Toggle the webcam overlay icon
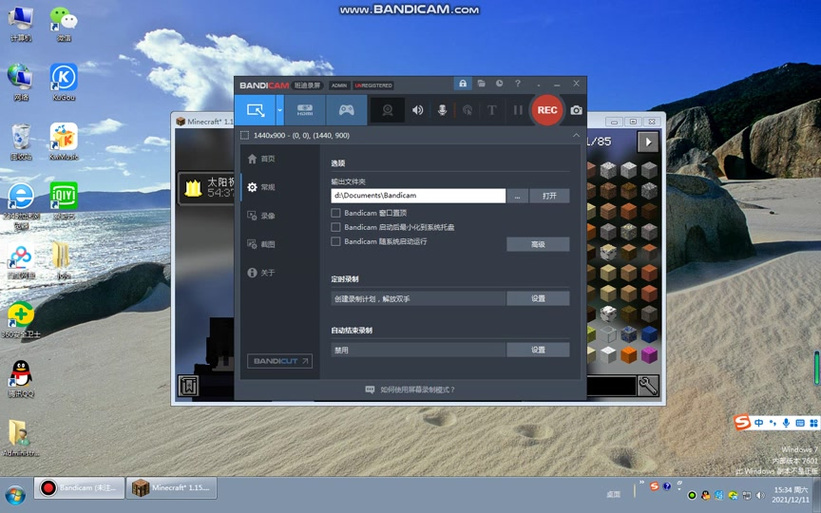Image resolution: width=821 pixels, height=513 pixels. 387,110
